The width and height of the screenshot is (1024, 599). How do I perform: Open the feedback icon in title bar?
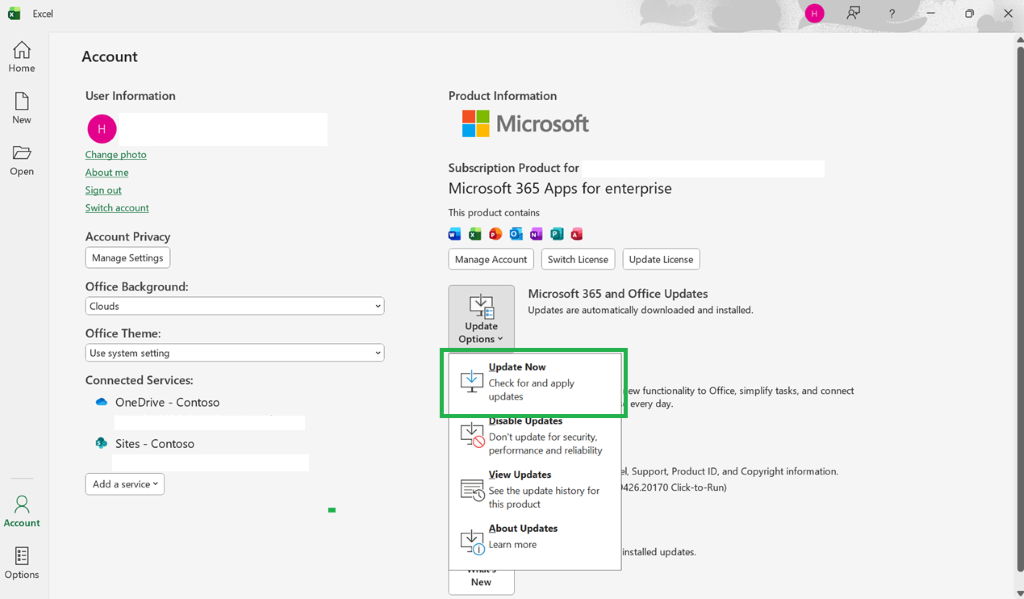[853, 13]
